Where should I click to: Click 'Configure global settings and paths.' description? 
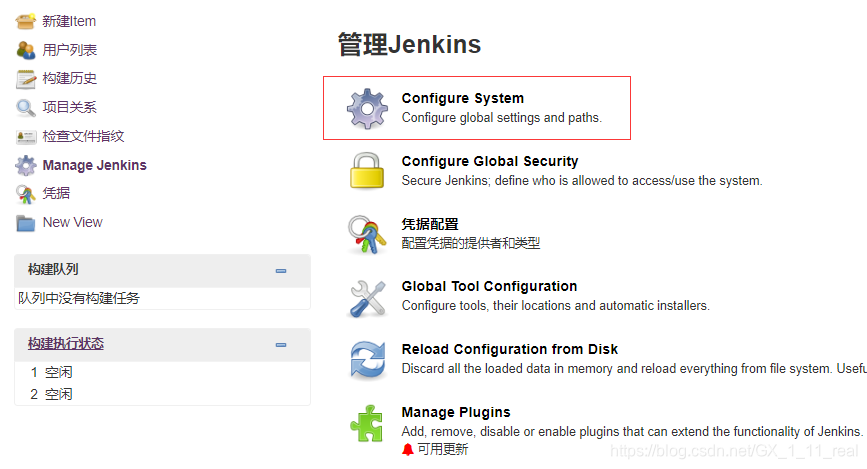[x=502, y=118]
